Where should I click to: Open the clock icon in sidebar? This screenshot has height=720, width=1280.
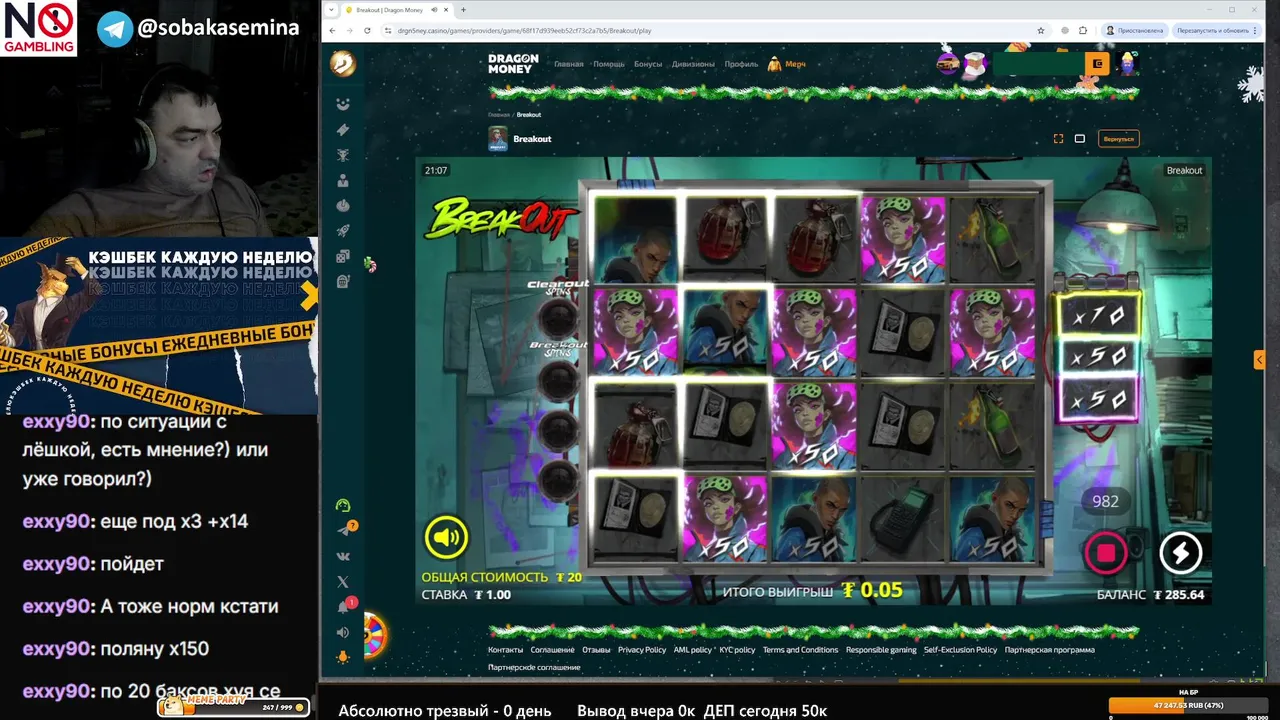point(343,205)
